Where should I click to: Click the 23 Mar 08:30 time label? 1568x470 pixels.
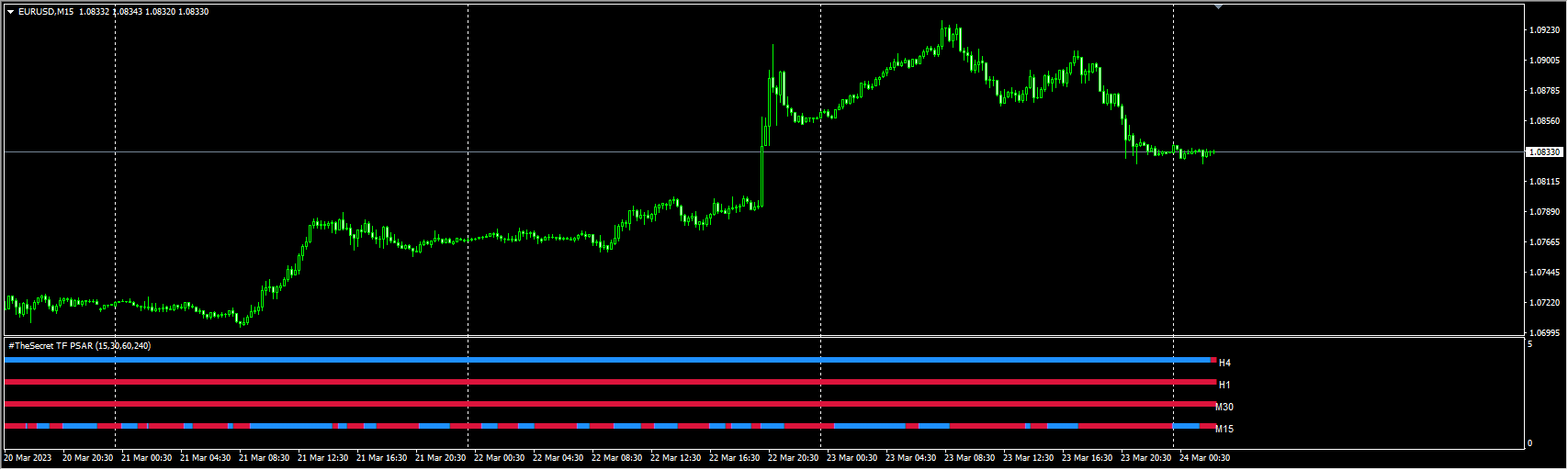[969, 458]
